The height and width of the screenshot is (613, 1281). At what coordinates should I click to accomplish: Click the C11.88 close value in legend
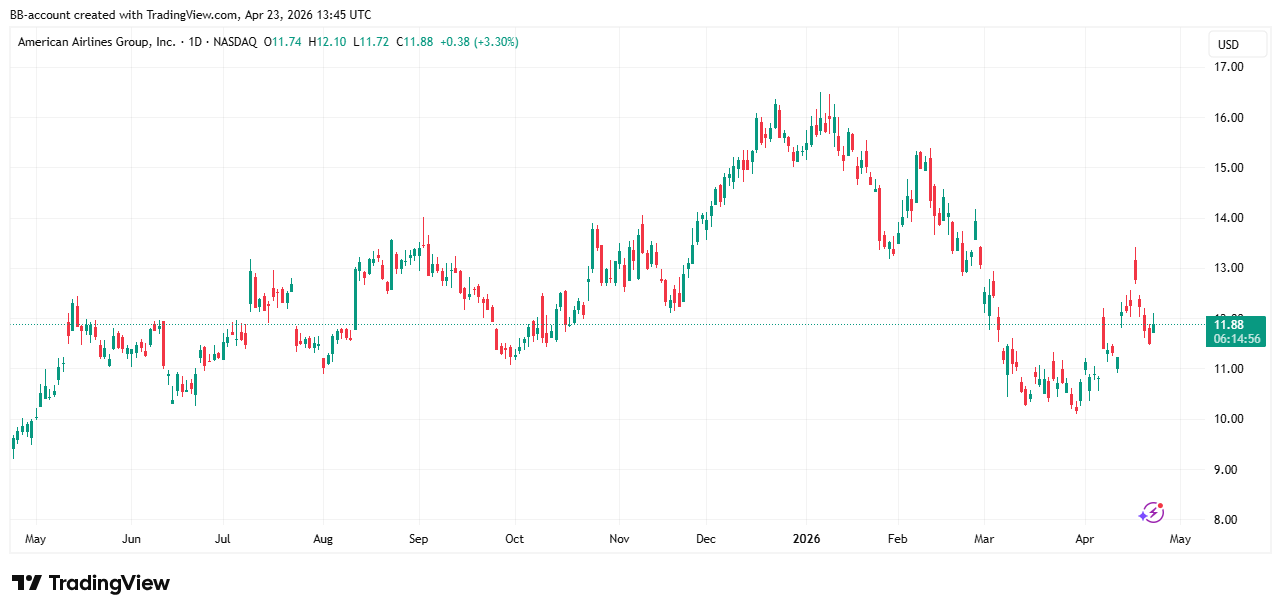click(414, 42)
